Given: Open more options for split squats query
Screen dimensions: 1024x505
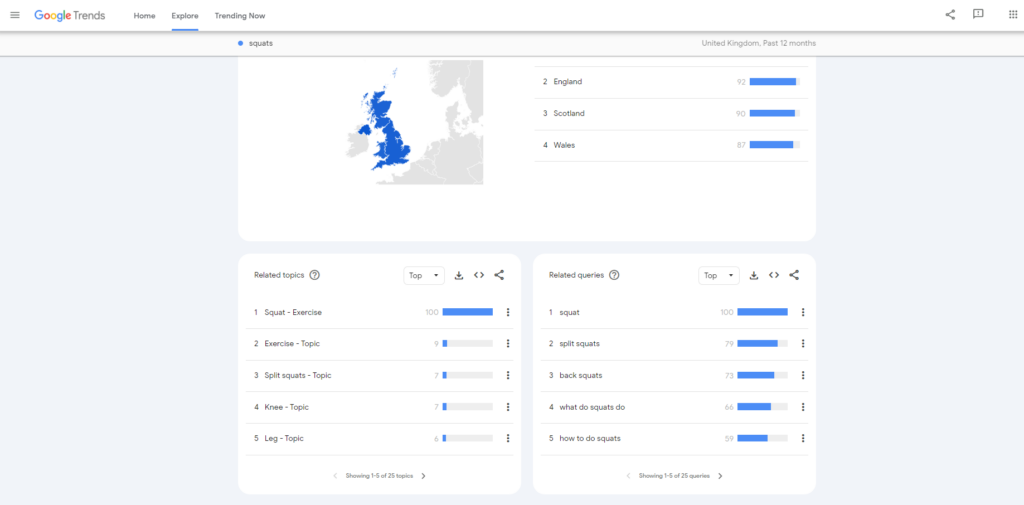Looking at the screenshot, I should 803,344.
